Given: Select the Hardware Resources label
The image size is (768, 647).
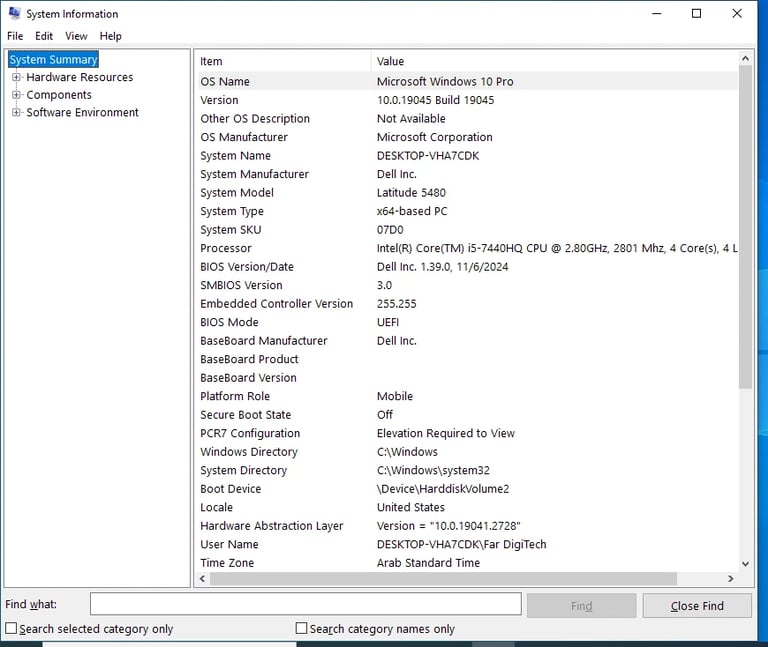Looking at the screenshot, I should coord(80,77).
